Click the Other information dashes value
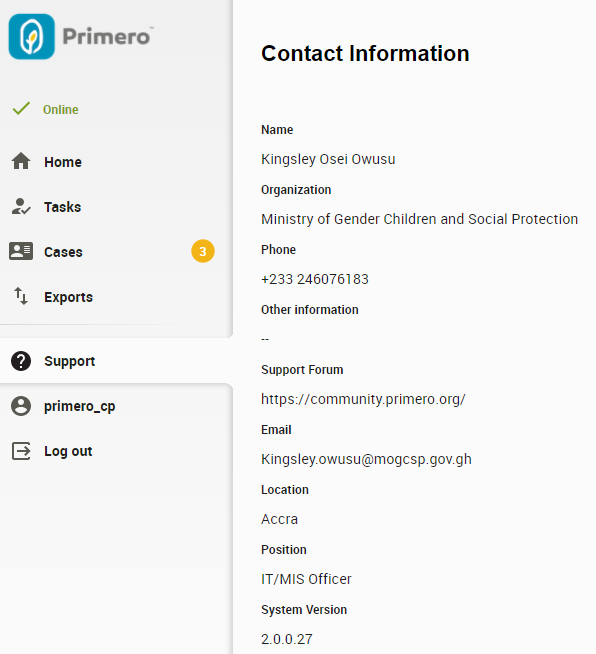Viewport: 596px width, 654px height. click(x=265, y=339)
